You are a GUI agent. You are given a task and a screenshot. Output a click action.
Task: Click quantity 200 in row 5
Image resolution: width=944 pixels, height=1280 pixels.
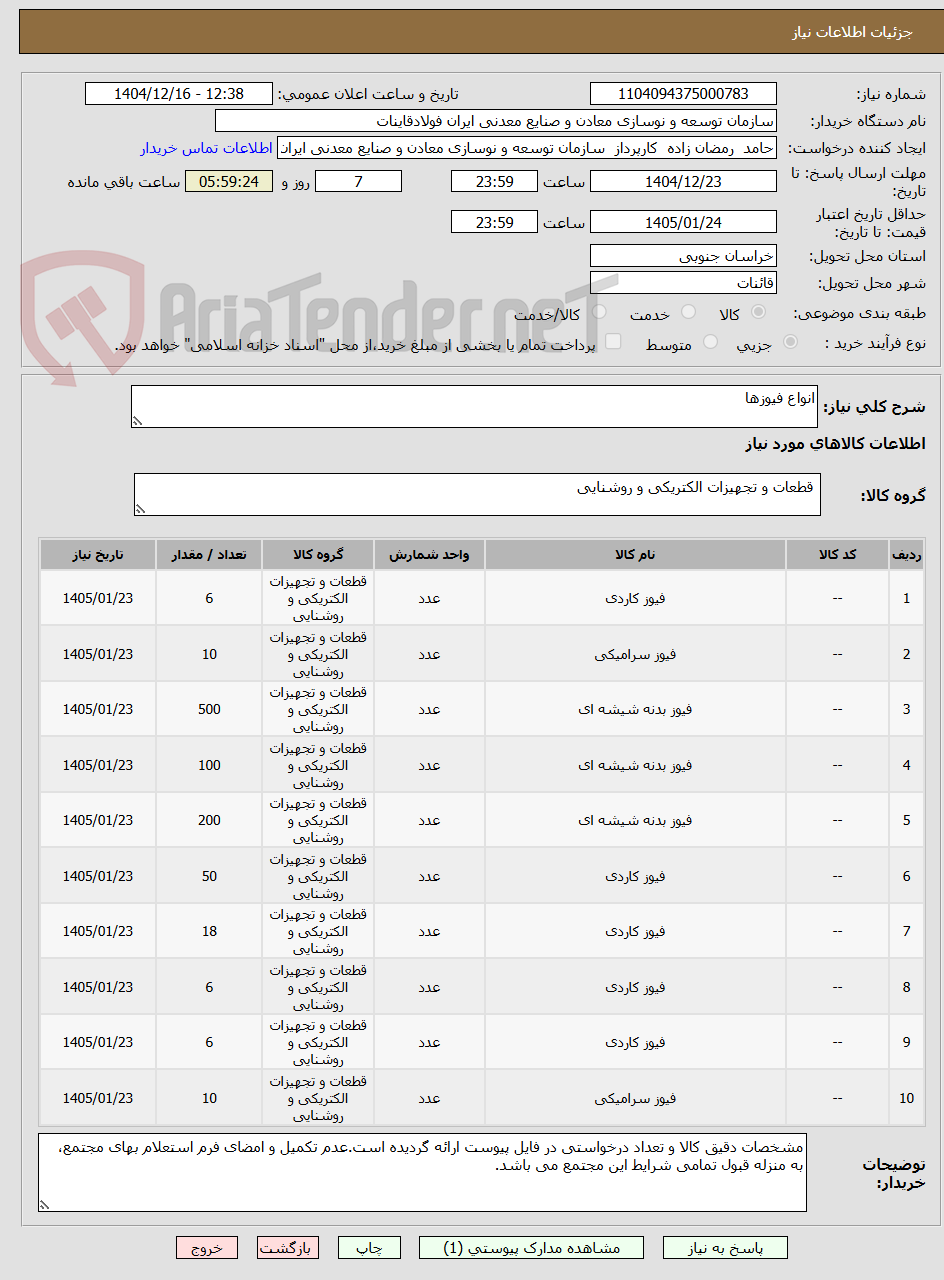(209, 820)
